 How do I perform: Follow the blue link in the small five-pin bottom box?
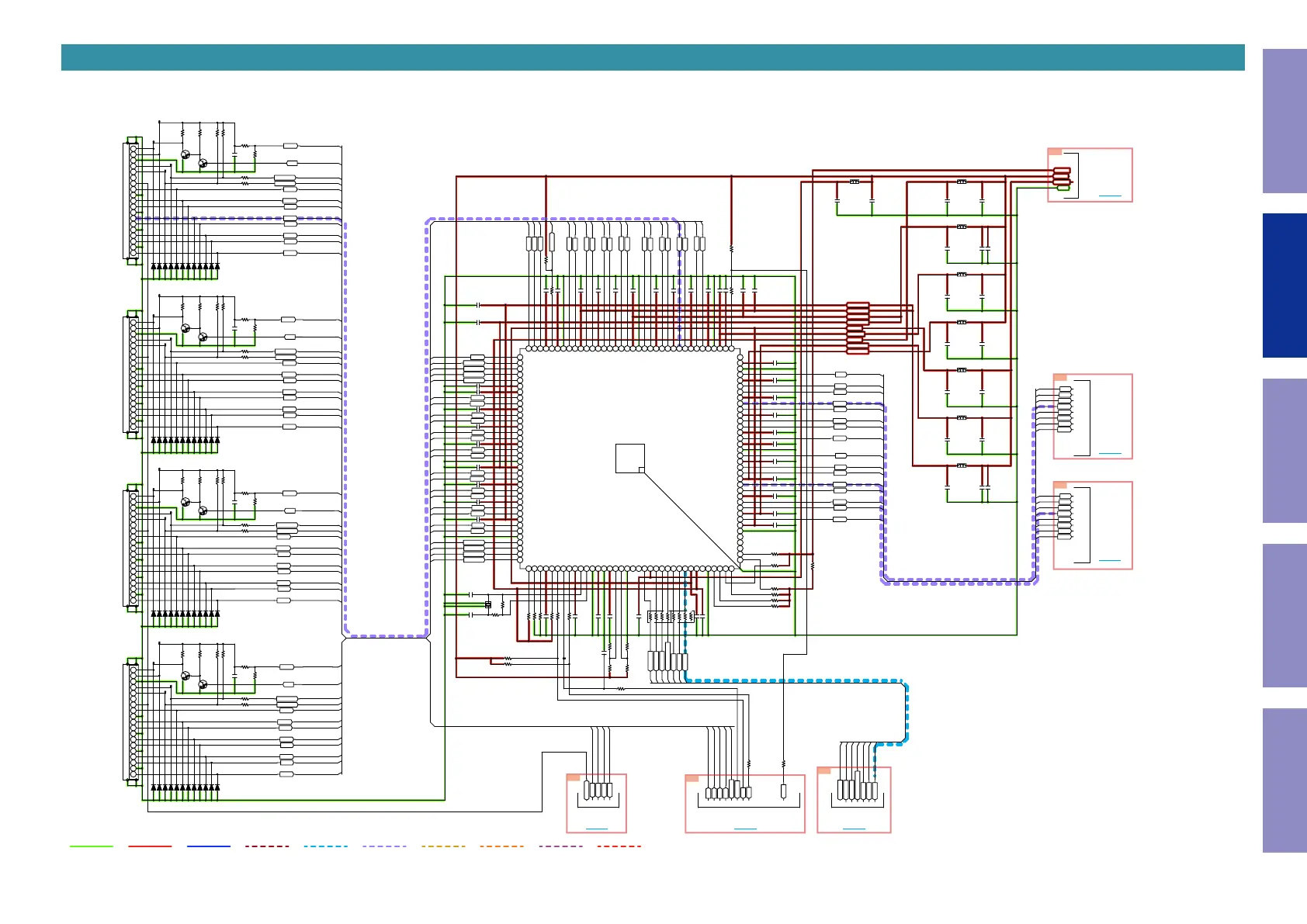pos(596,829)
